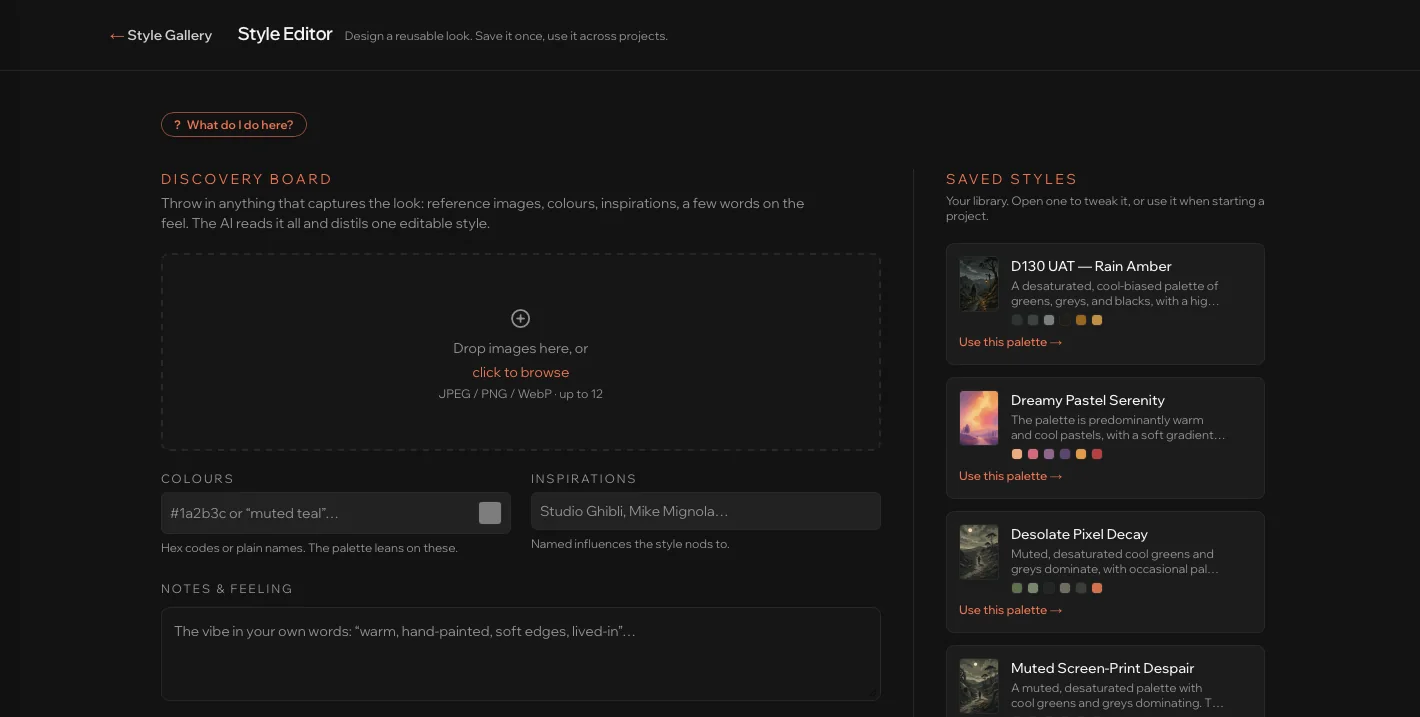Click the peach first dot in Dreamy Pastel palette
Viewport: 1420px width, 717px height.
coord(1017,454)
